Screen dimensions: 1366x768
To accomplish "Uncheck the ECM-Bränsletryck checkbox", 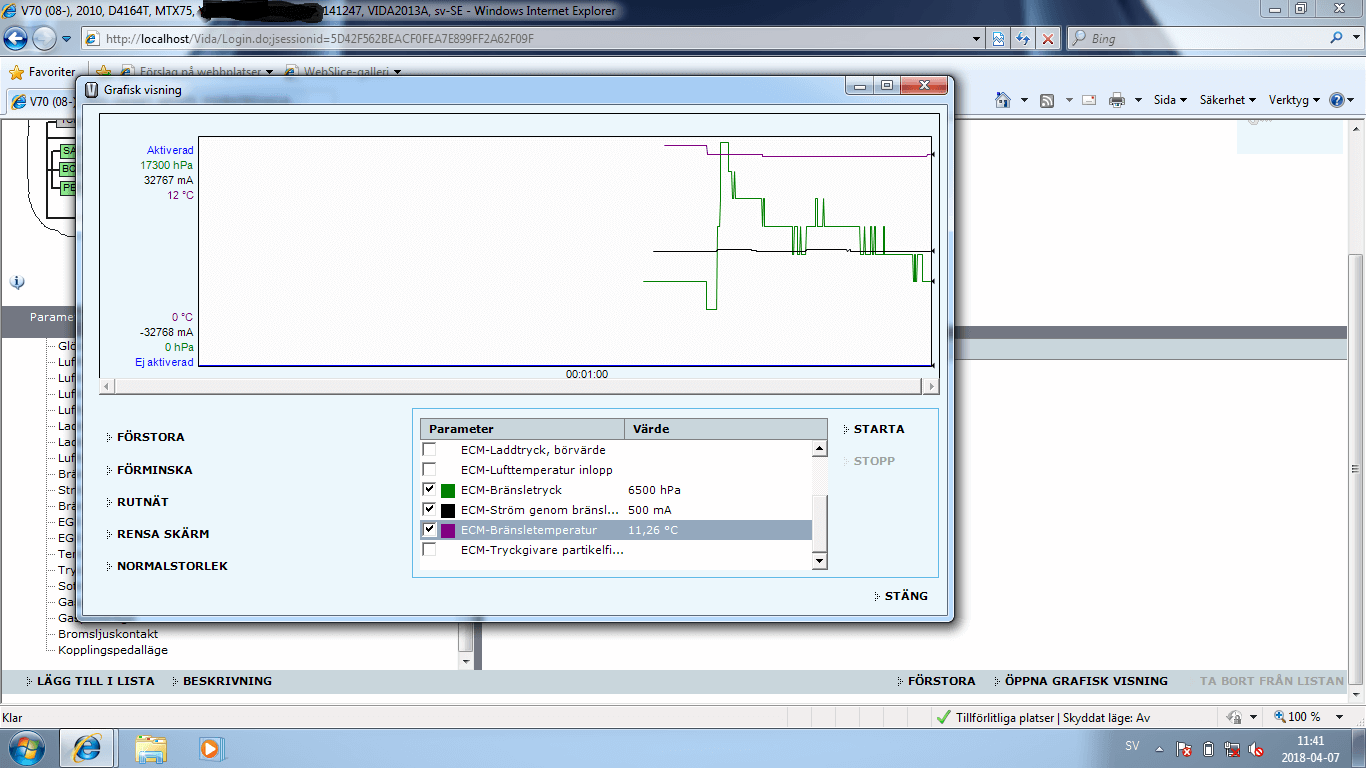I will [x=429, y=490].
